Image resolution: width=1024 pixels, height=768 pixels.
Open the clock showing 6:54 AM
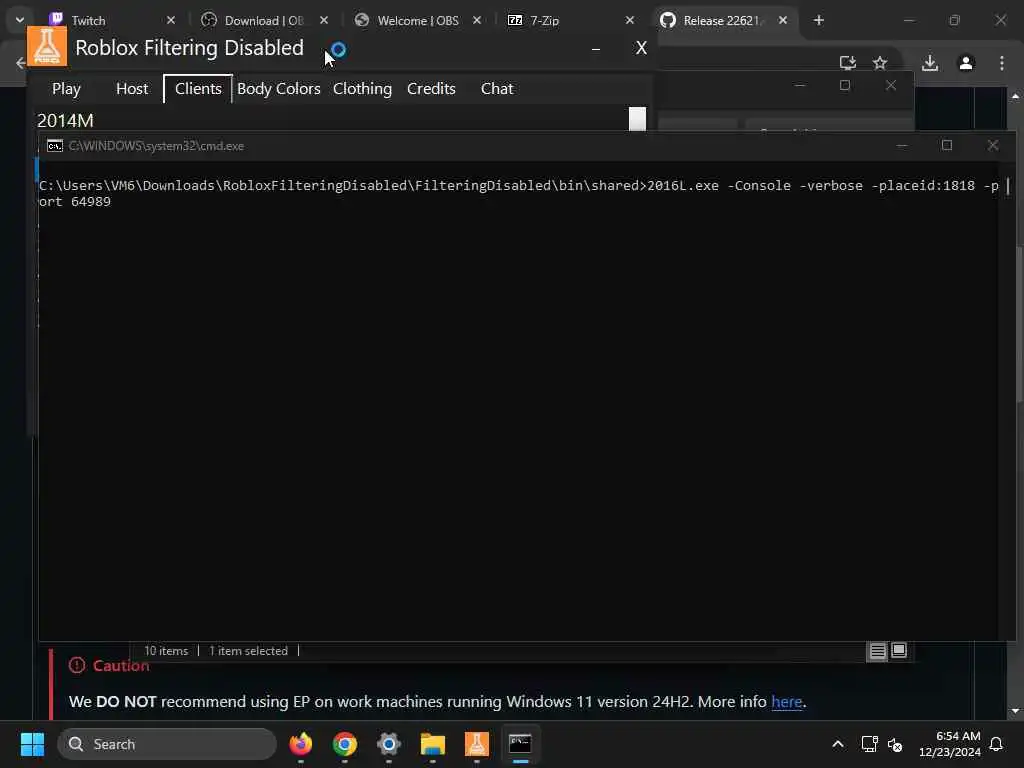click(950, 744)
